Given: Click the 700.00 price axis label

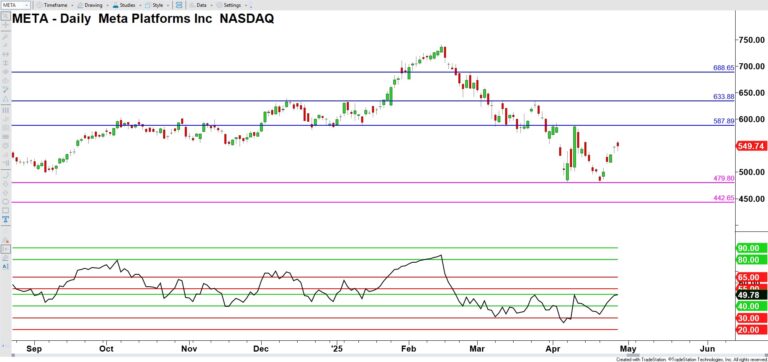Looking at the screenshot, I should coord(752,66).
